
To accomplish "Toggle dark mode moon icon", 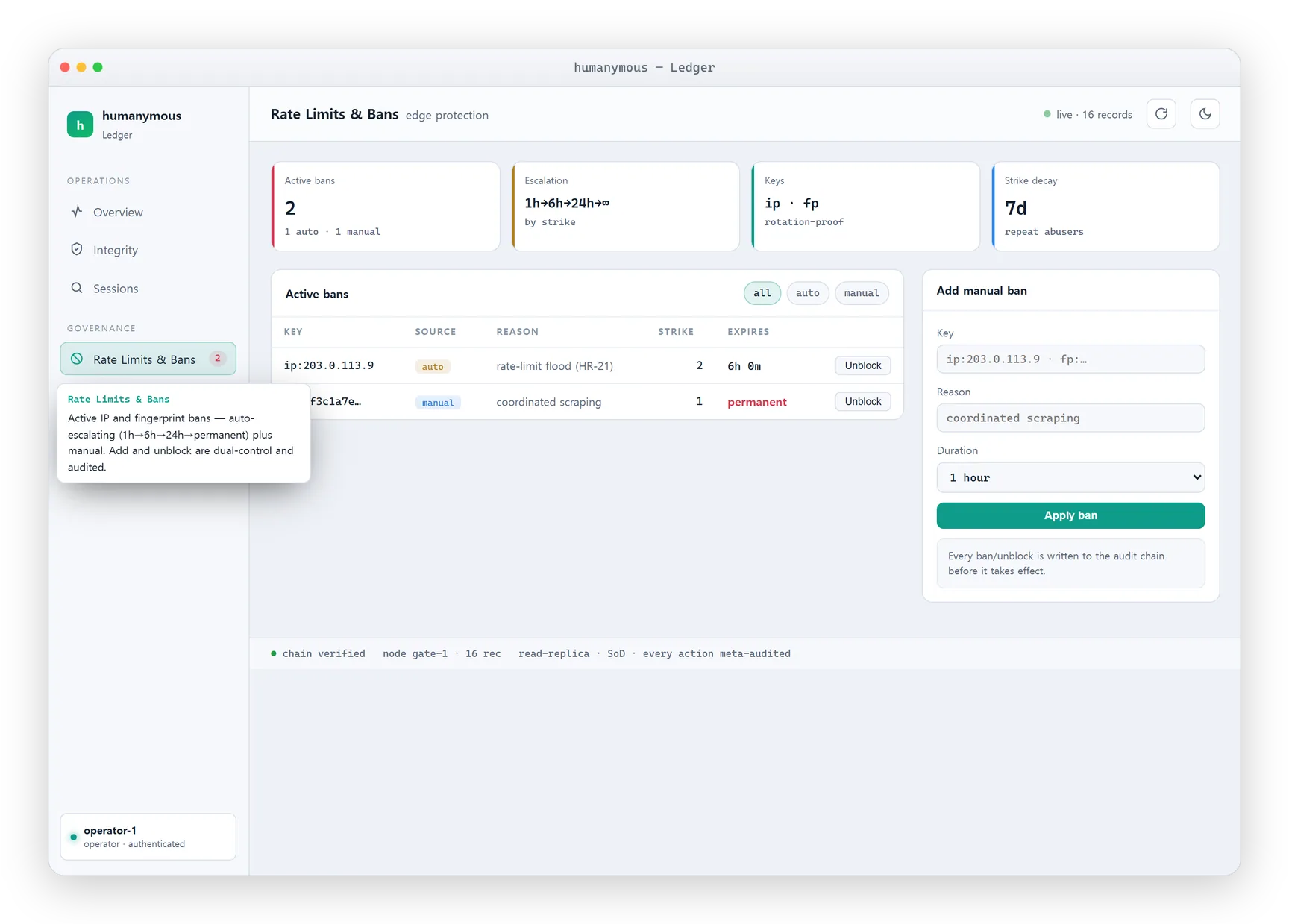I will [1205, 114].
